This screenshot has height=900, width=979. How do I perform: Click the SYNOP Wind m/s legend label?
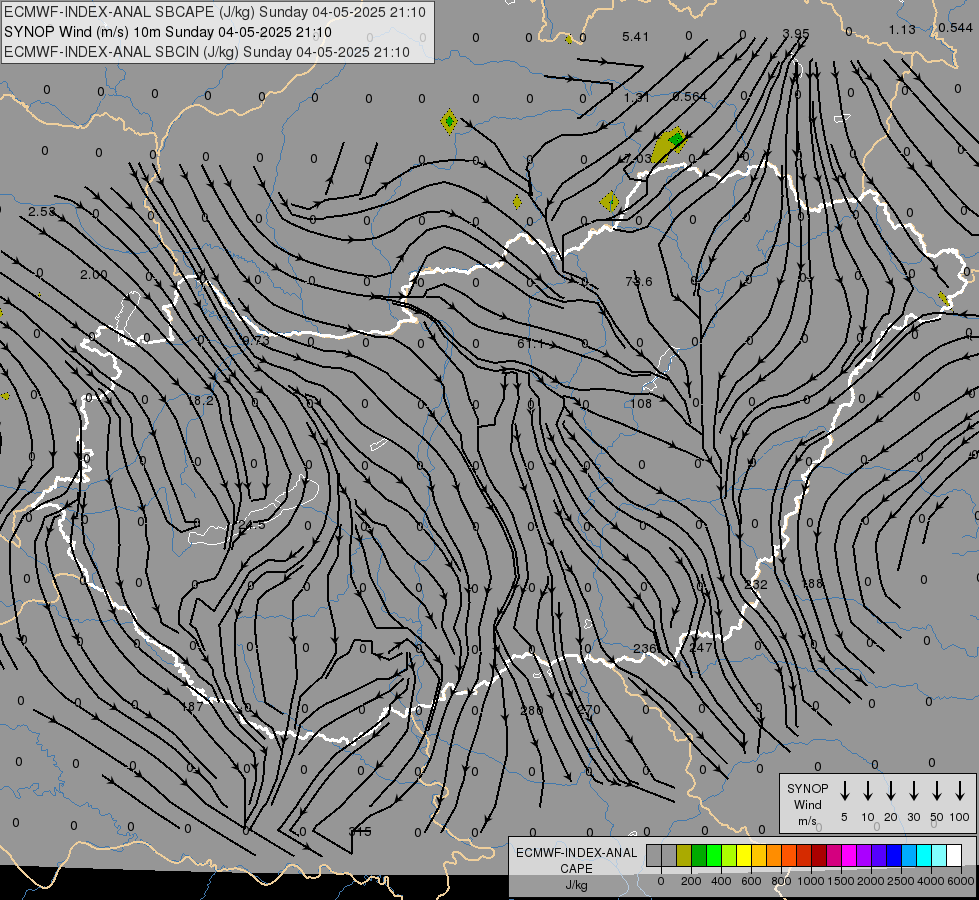click(807, 804)
